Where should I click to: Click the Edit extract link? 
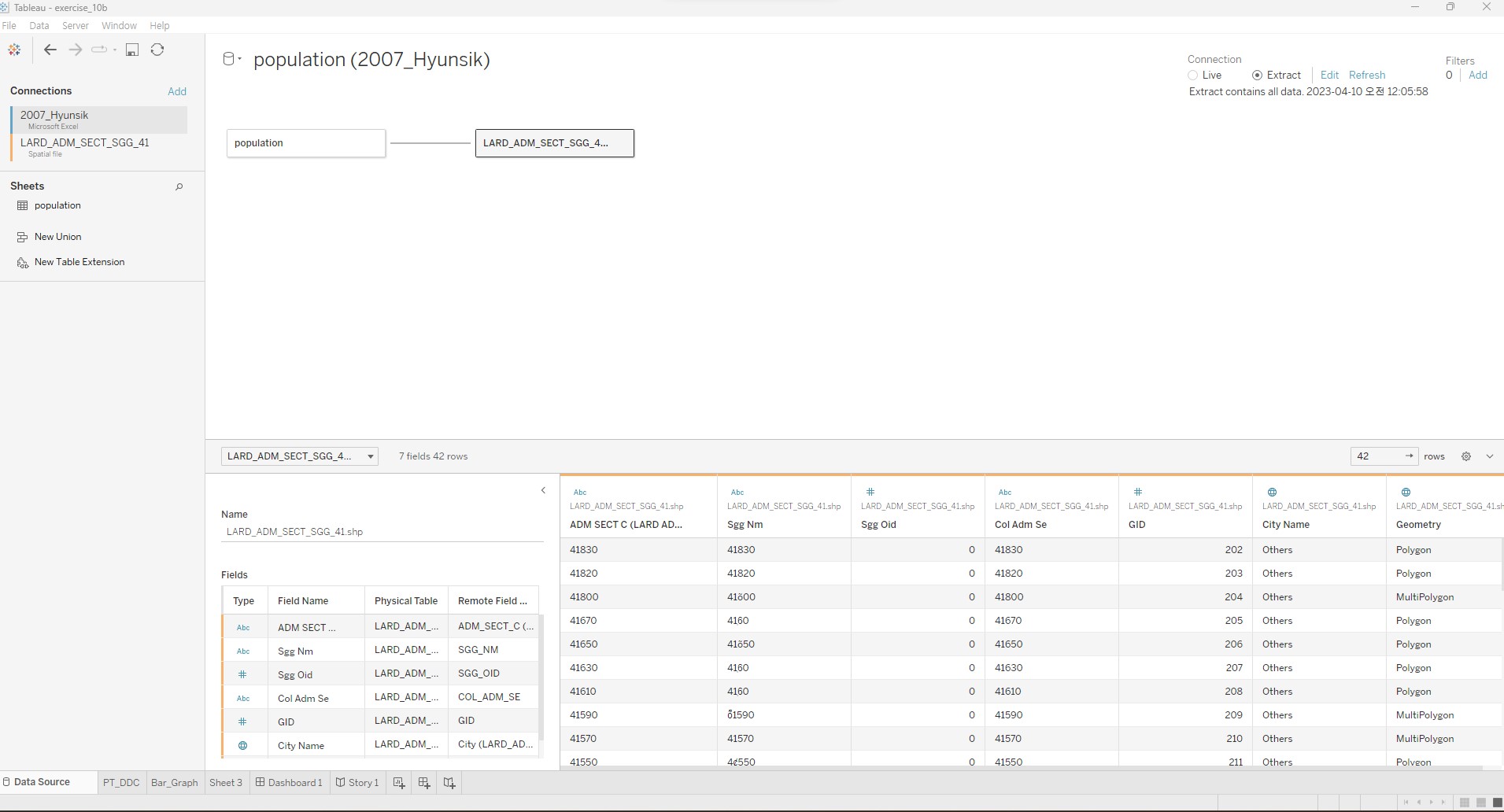pos(1329,75)
